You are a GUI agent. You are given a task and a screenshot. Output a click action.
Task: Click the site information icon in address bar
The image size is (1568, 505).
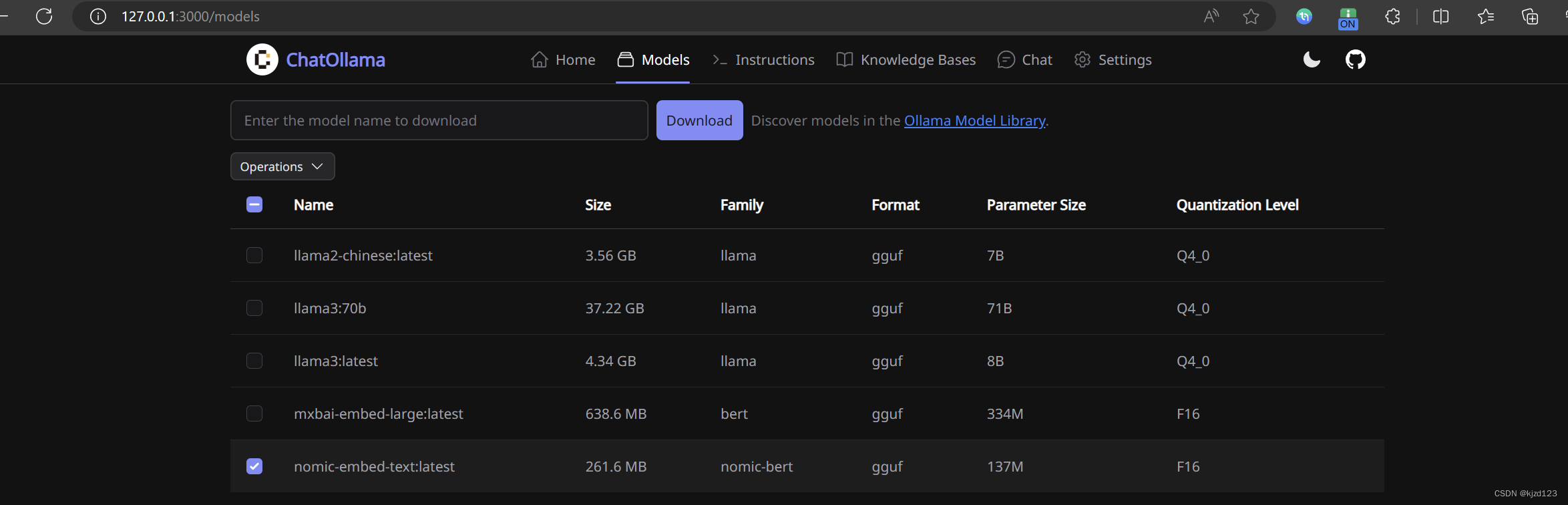pyautogui.click(x=98, y=16)
